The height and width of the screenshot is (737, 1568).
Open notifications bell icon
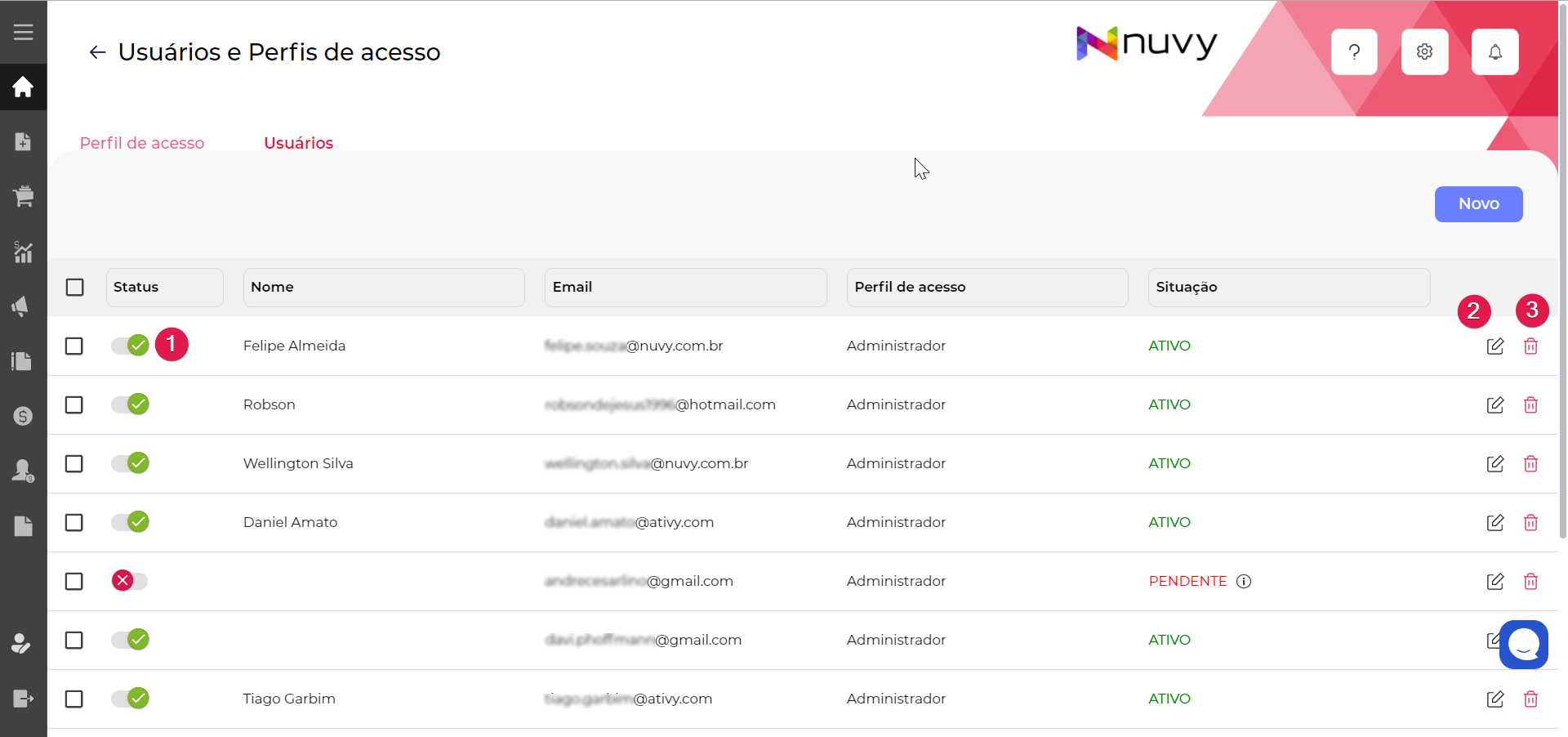(1494, 52)
